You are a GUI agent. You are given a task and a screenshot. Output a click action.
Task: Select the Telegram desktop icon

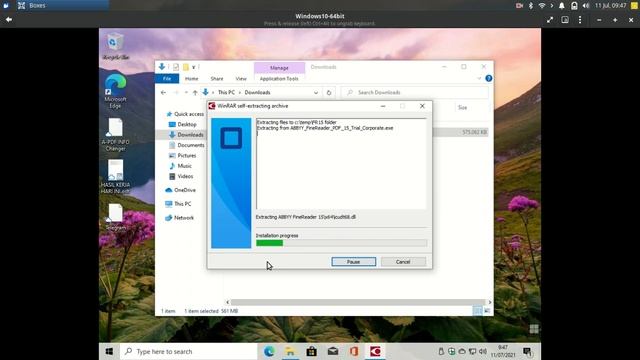[116, 218]
